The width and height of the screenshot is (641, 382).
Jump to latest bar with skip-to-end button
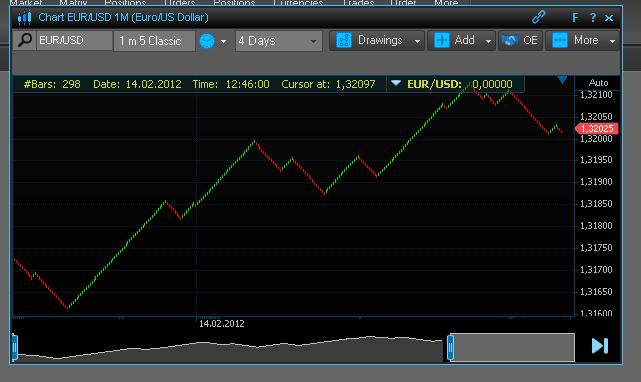point(600,346)
